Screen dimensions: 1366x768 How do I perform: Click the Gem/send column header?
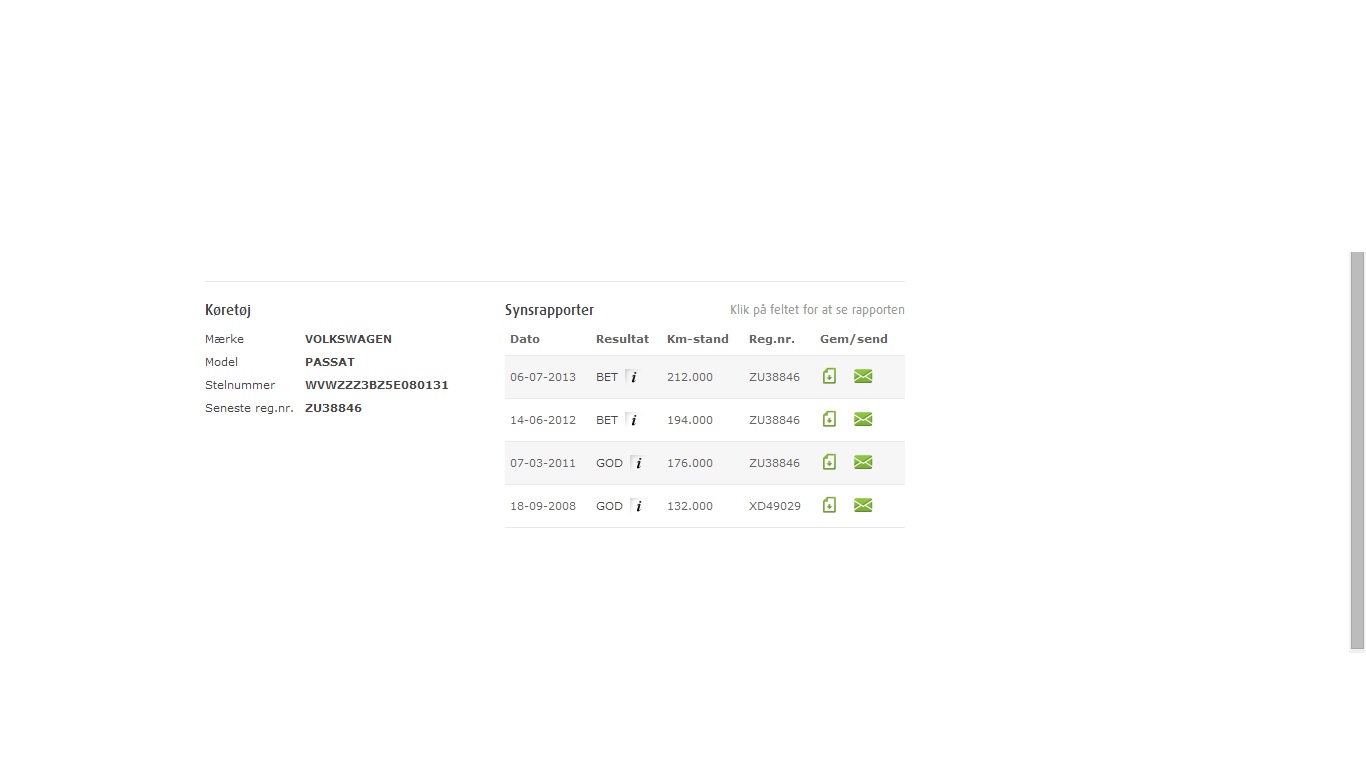854,339
